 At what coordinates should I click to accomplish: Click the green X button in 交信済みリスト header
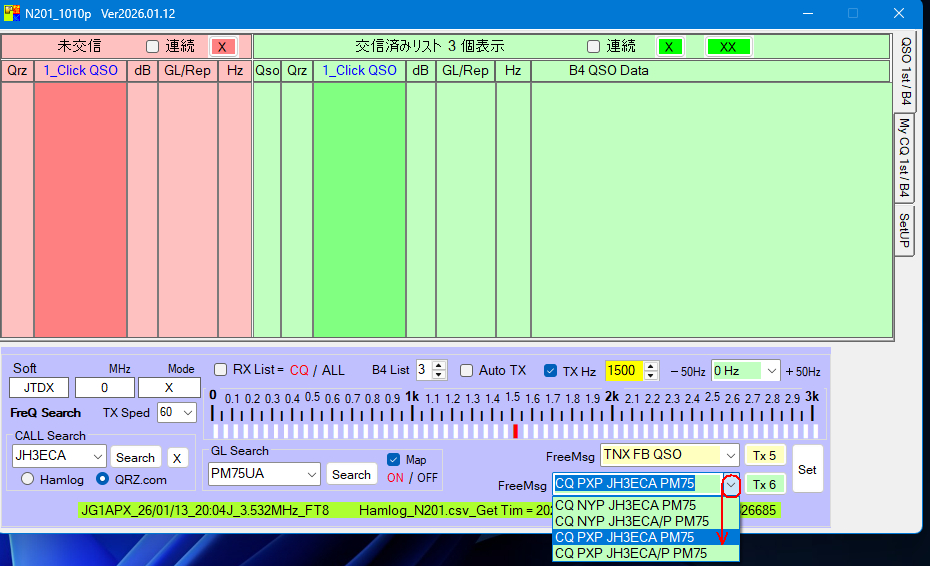tap(670, 46)
